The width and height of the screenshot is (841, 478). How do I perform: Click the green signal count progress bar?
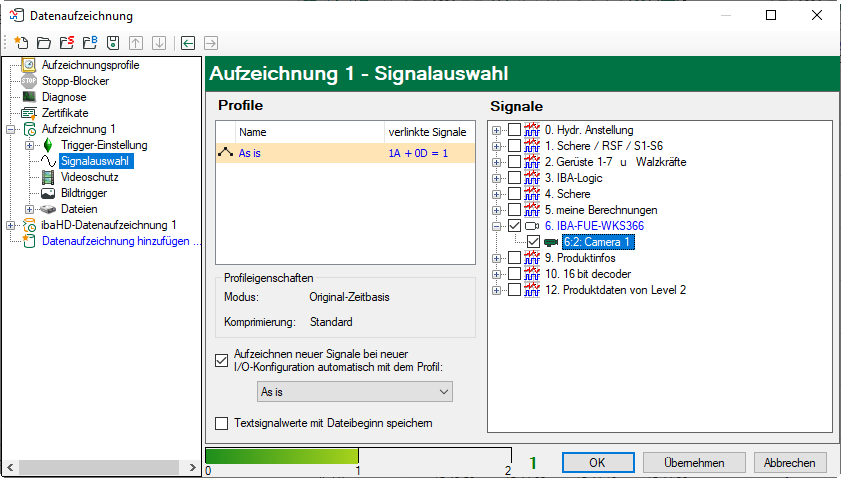(x=282, y=456)
